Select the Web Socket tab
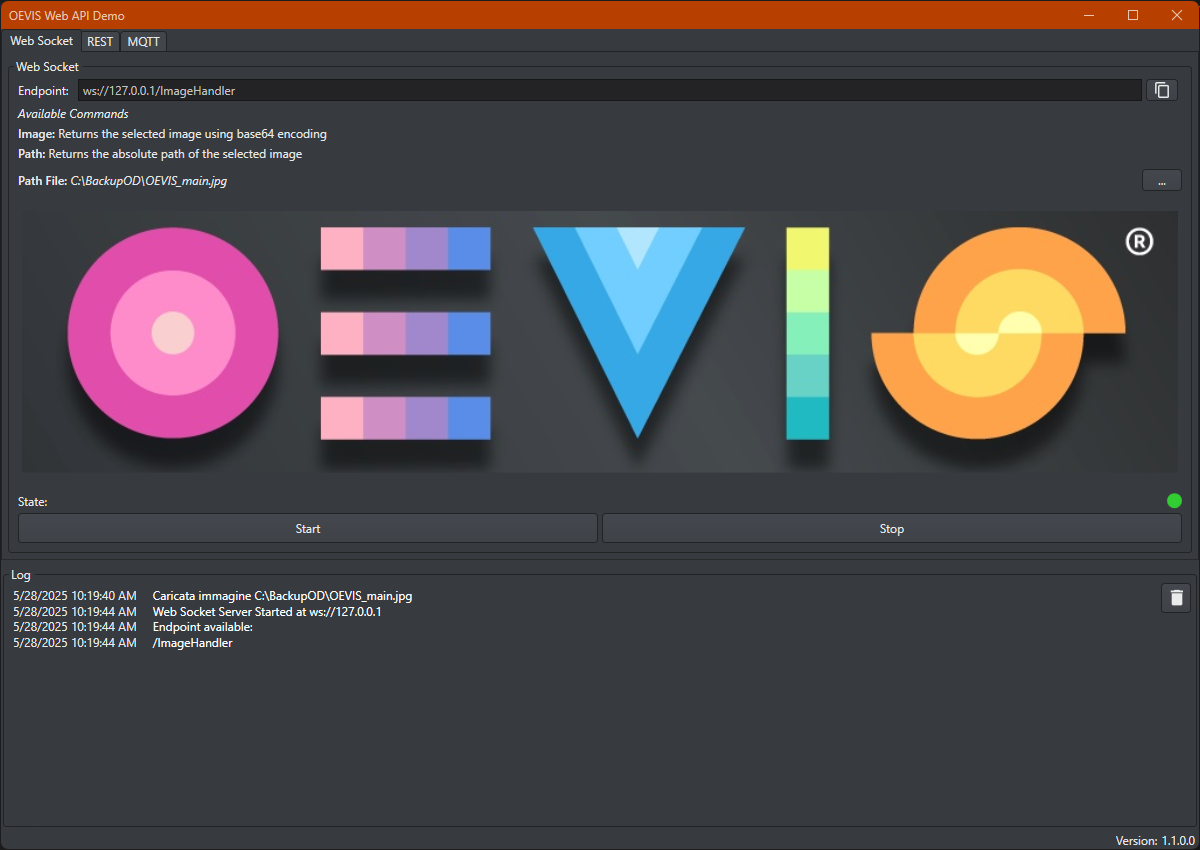Viewport: 1200px width, 850px height. point(41,41)
